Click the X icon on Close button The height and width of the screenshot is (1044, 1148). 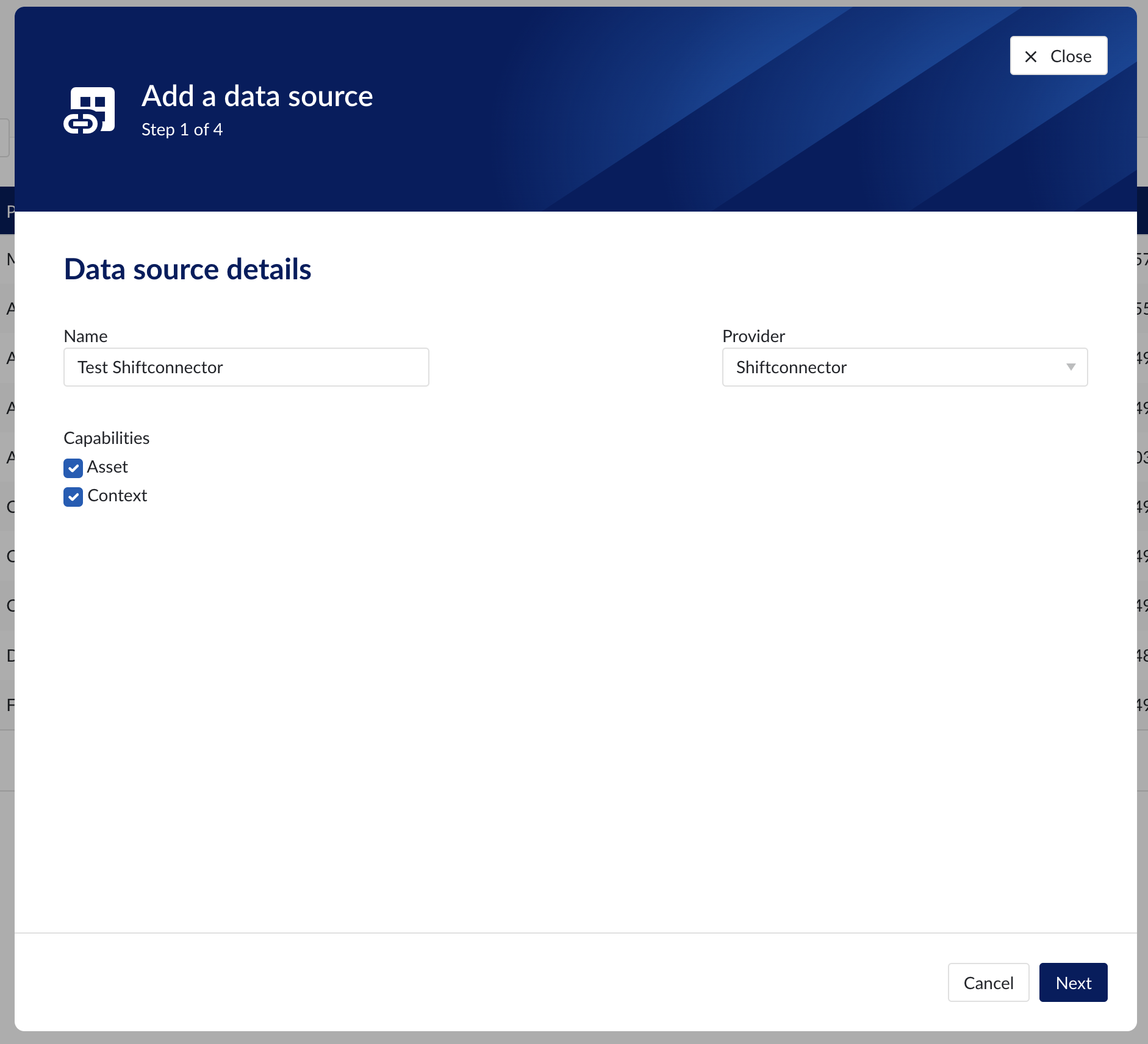[x=1031, y=57]
